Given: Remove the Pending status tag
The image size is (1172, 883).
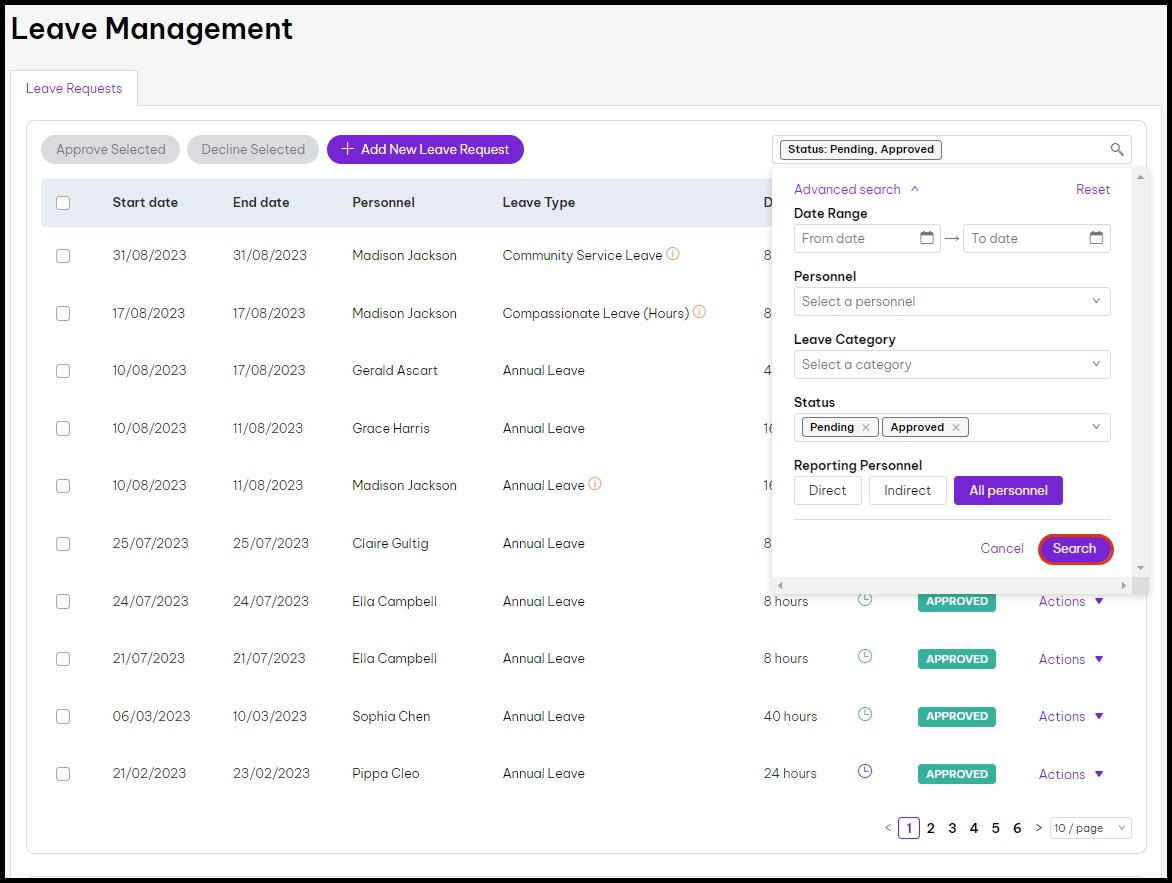Looking at the screenshot, I should 866,428.
